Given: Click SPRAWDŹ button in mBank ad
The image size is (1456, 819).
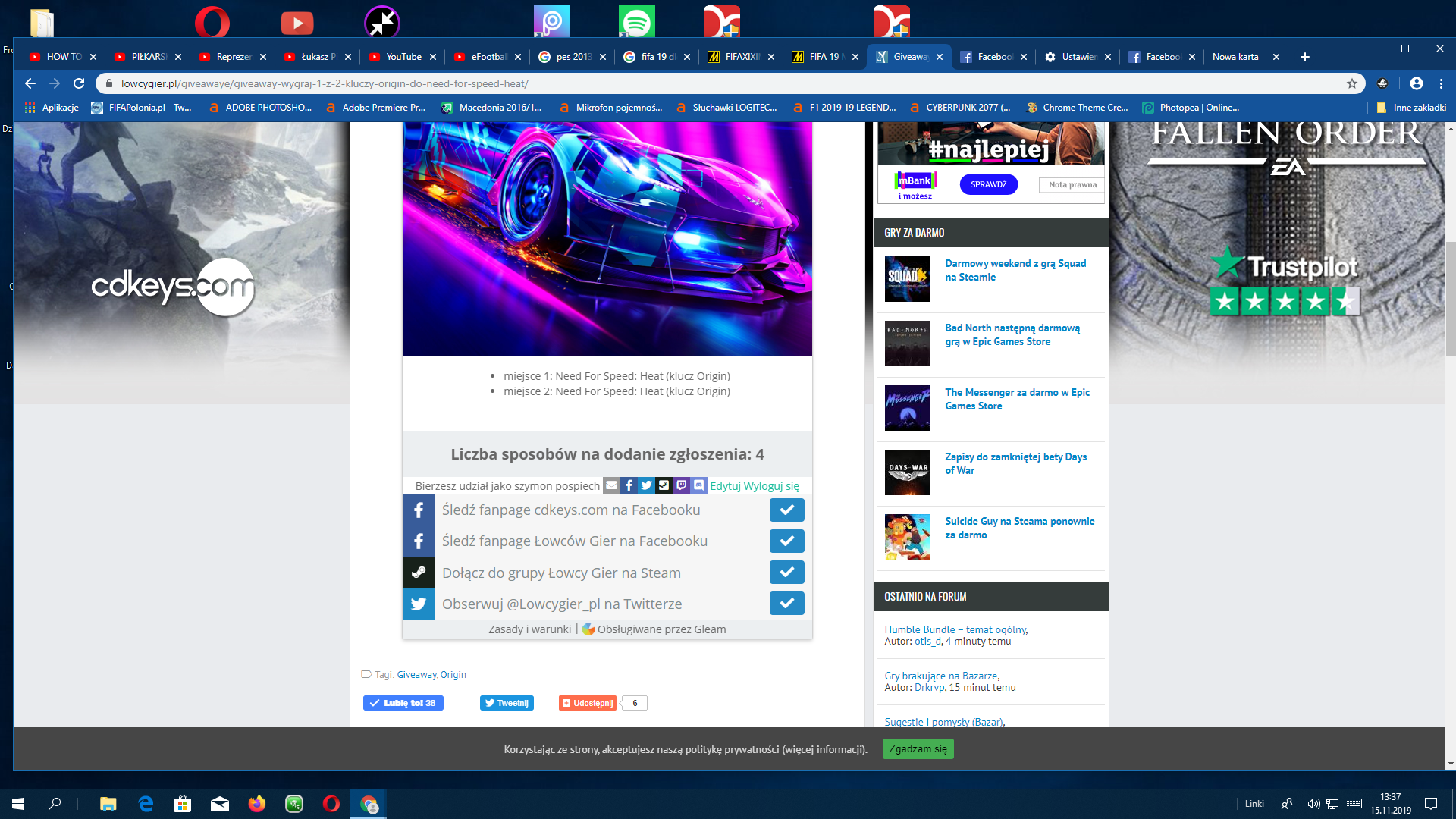Looking at the screenshot, I should (989, 184).
